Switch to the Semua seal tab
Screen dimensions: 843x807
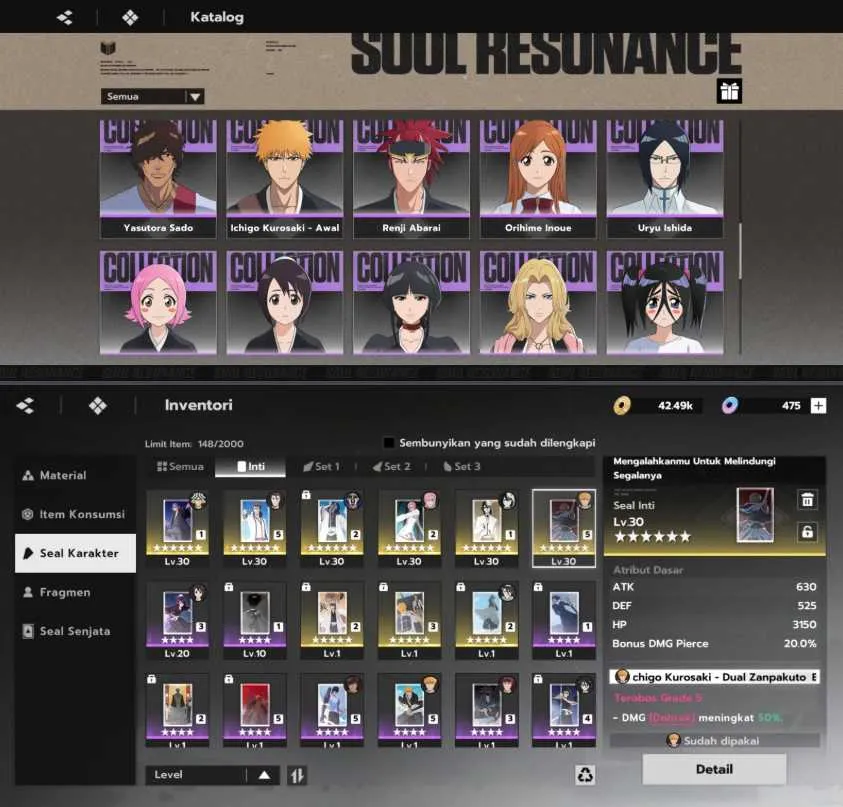(180, 467)
